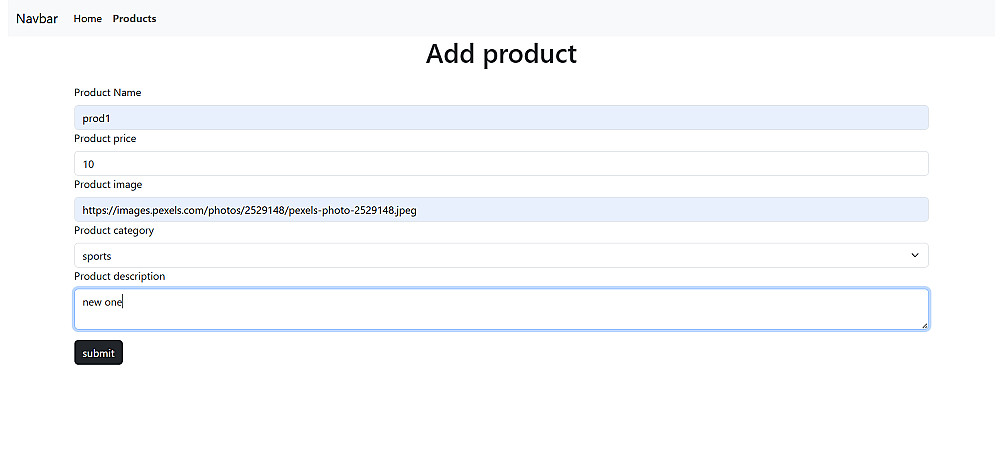The width and height of the screenshot is (1000, 473).
Task: Click the textarea resize handle corner
Action: click(x=924, y=325)
